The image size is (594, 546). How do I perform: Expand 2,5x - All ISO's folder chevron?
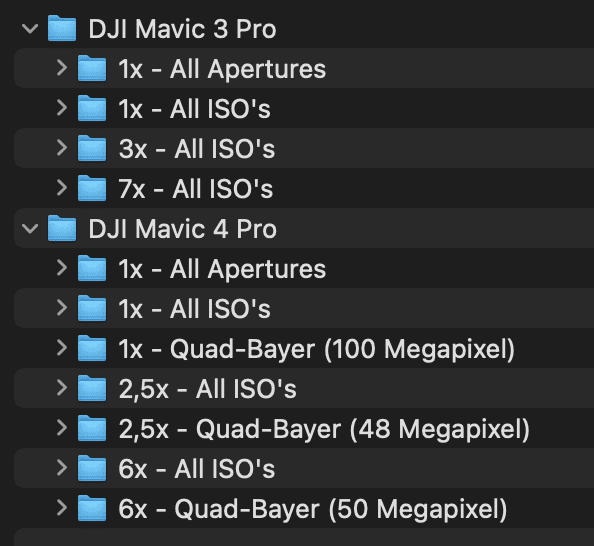coord(61,388)
